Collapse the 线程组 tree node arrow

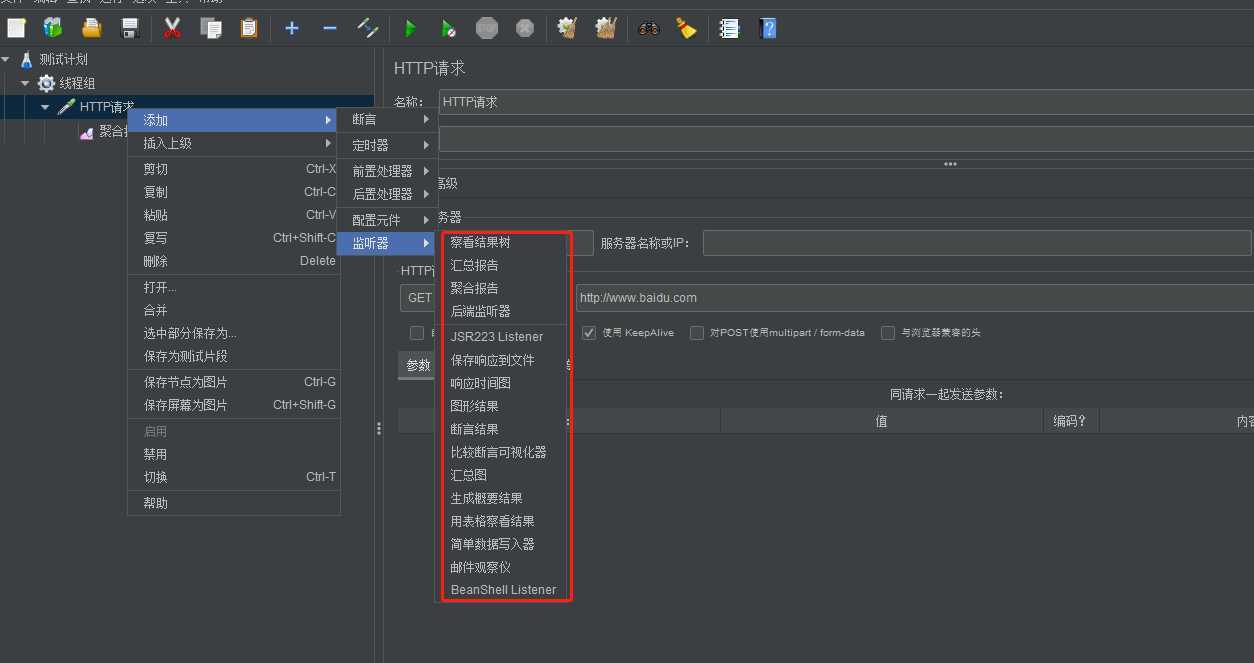click(25, 83)
